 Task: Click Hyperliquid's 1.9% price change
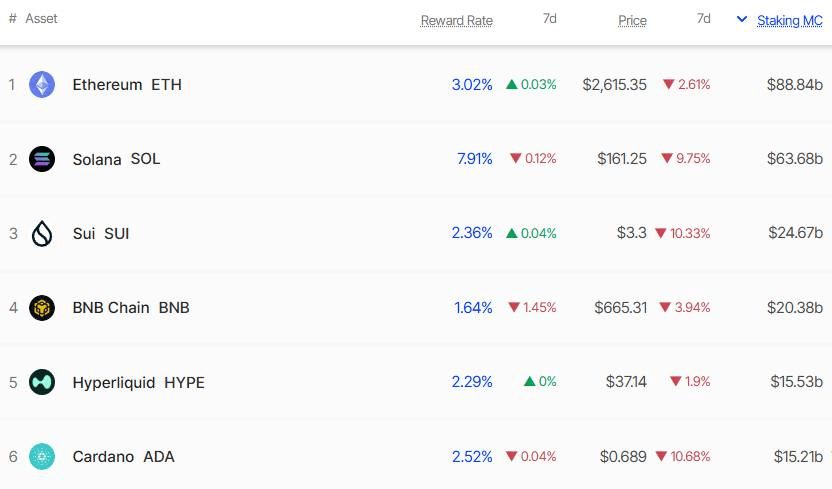pyautogui.click(x=690, y=381)
